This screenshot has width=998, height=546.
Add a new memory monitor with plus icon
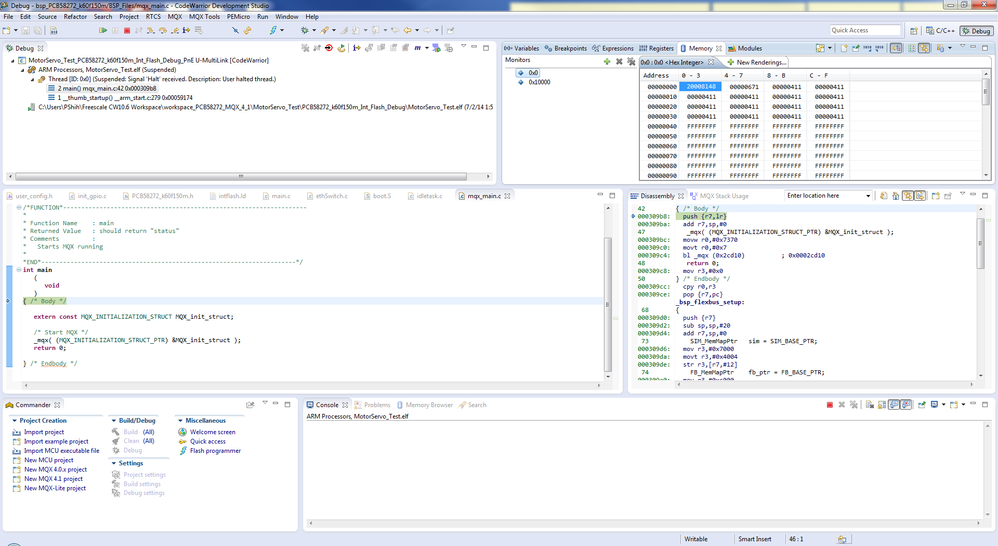606,61
